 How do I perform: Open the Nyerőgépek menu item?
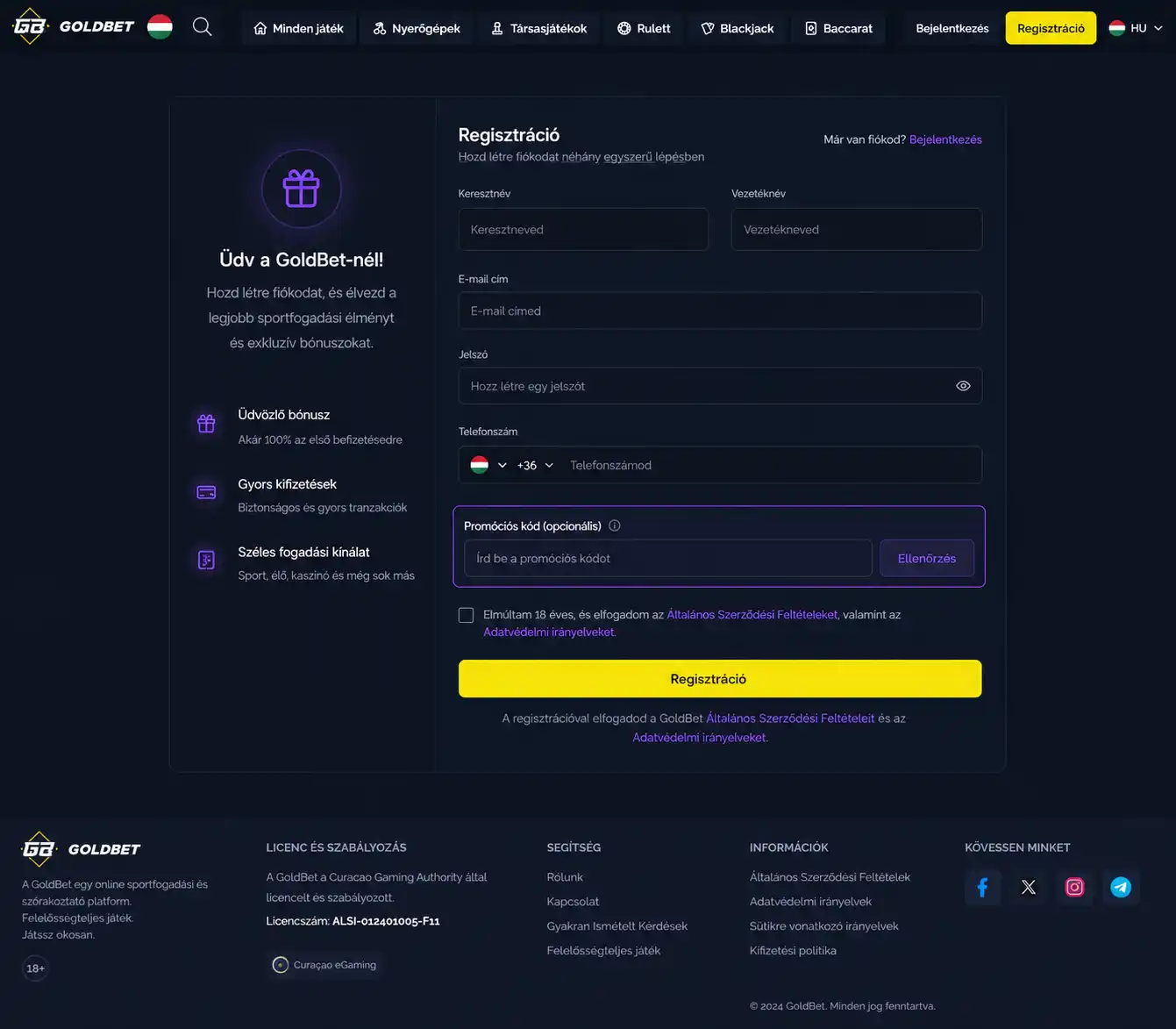417,28
